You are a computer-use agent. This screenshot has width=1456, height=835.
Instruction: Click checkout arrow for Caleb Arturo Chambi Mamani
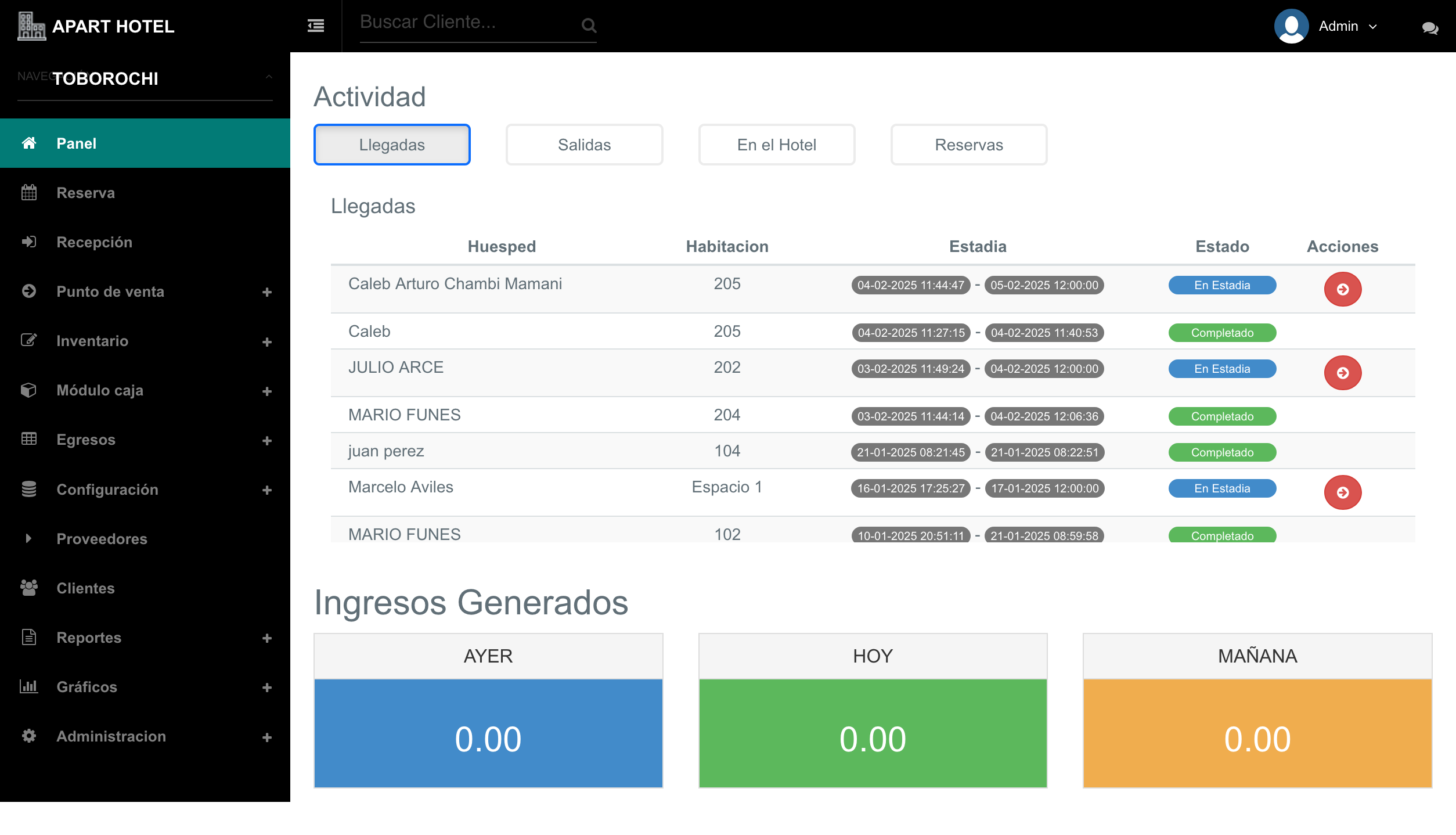click(x=1342, y=289)
